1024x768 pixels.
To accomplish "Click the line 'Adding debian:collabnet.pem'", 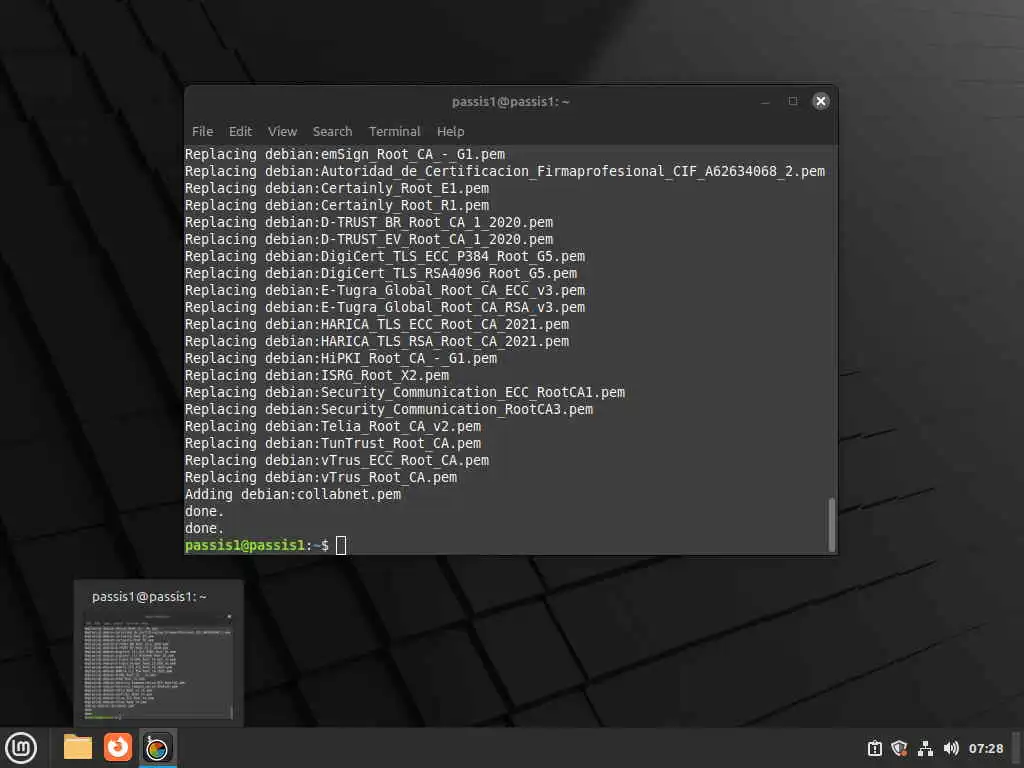I will pos(293,494).
